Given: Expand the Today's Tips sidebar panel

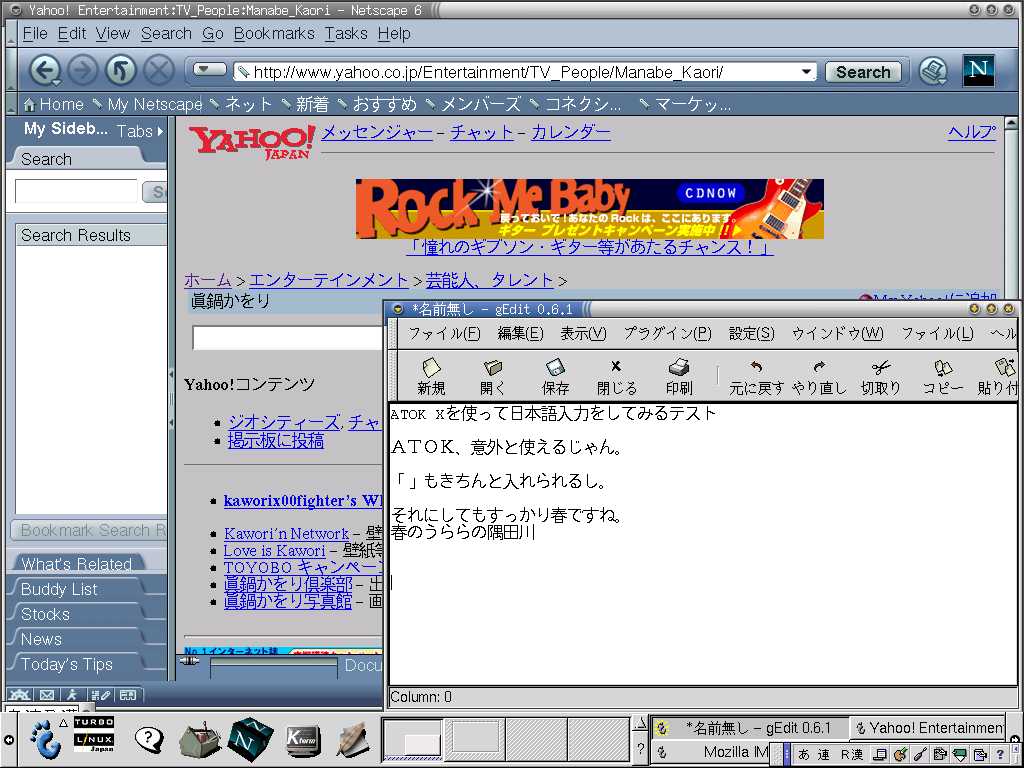Looking at the screenshot, I should [x=66, y=664].
